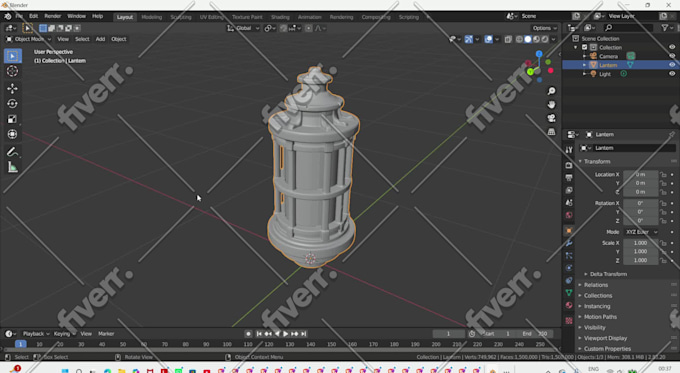Expand Collections panel
The height and width of the screenshot is (373, 680).
click(598, 296)
